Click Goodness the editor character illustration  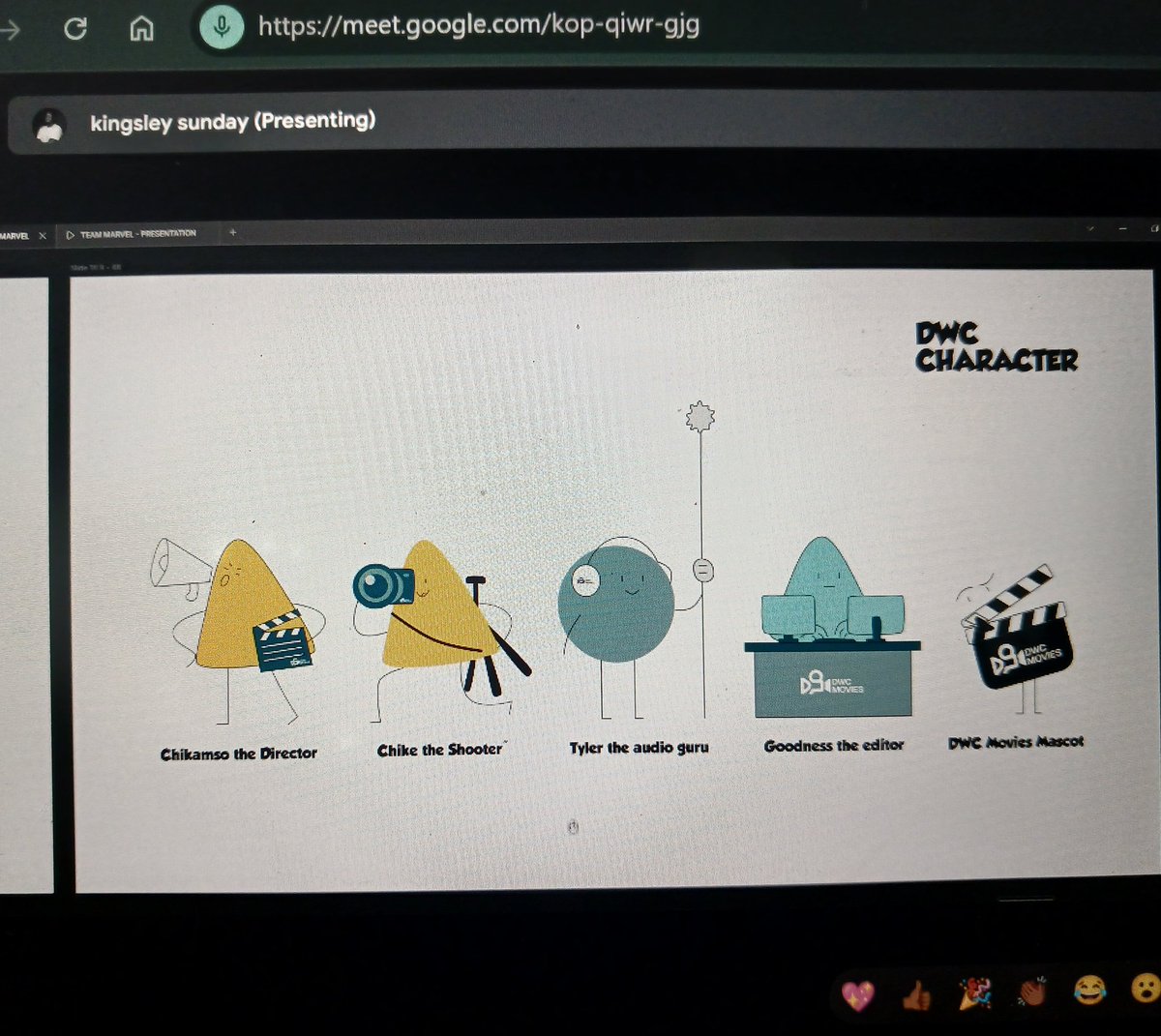tap(832, 626)
